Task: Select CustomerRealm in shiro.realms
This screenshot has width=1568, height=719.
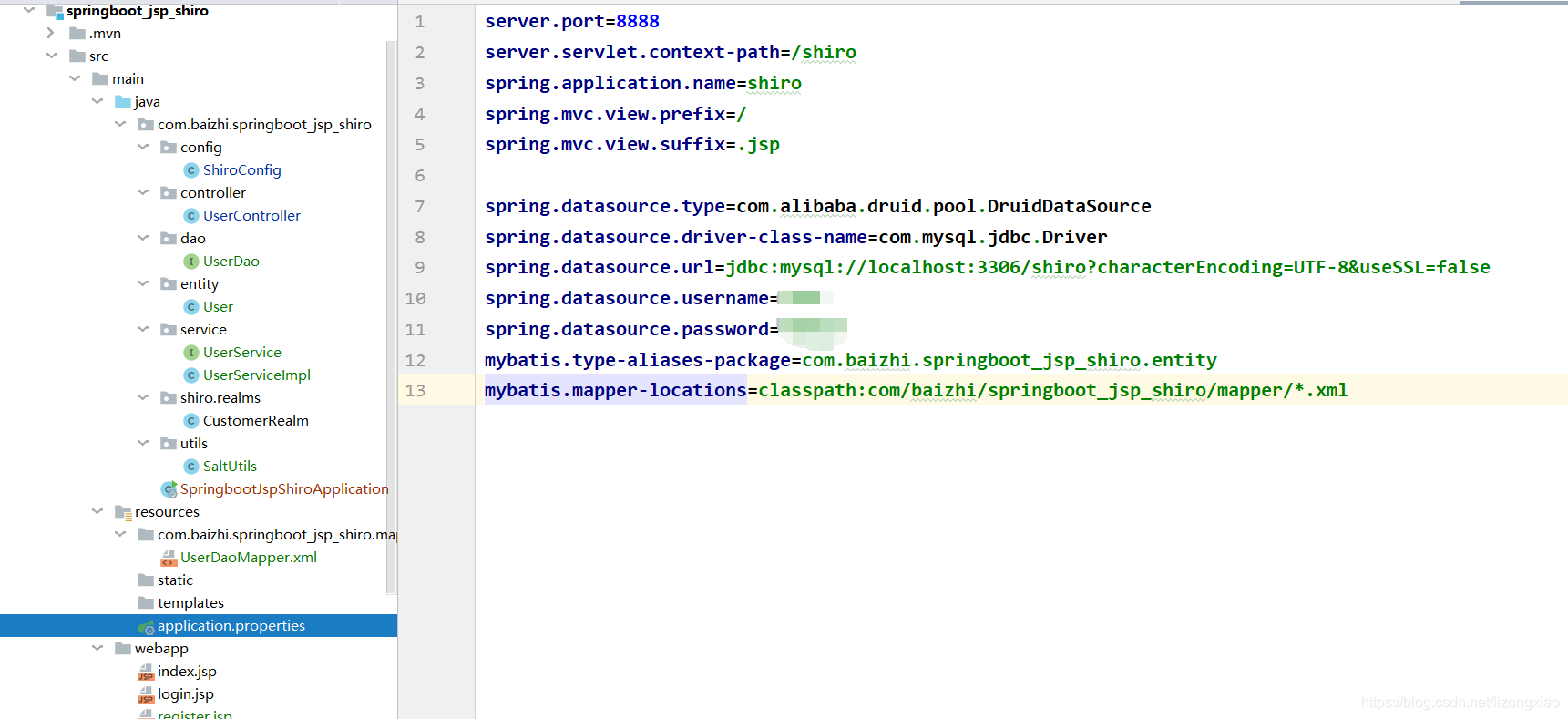Action: (255, 421)
